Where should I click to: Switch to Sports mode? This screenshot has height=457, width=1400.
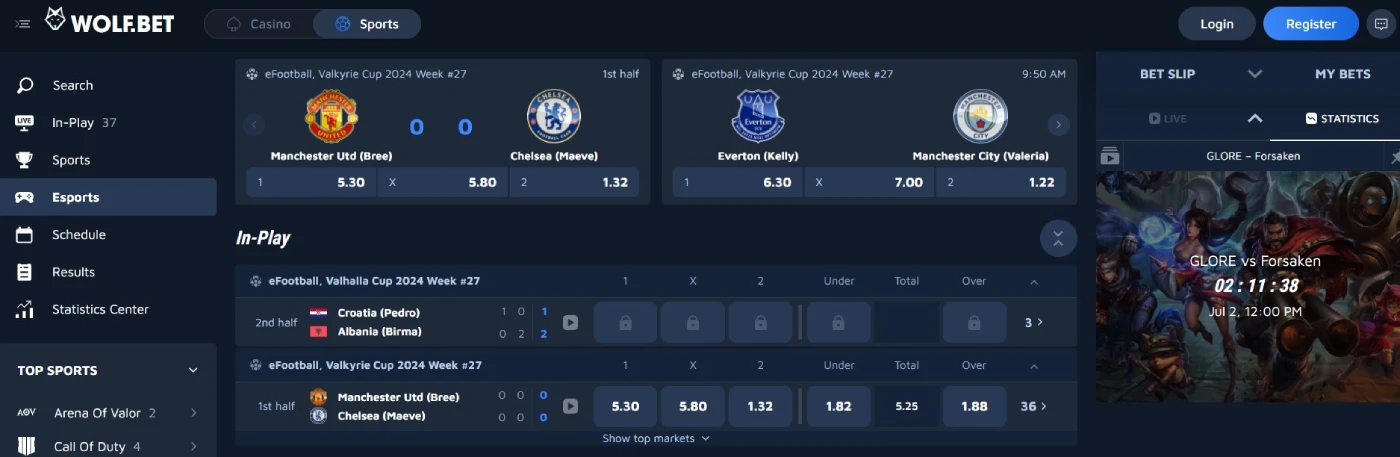pos(367,24)
